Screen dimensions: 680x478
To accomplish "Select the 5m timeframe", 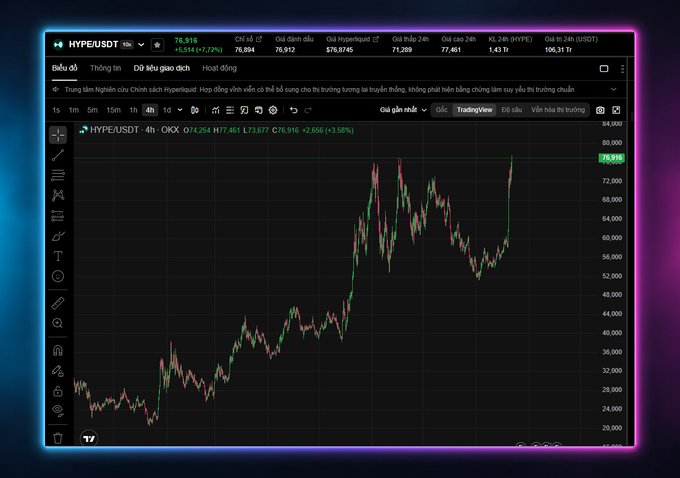I will click(x=92, y=110).
